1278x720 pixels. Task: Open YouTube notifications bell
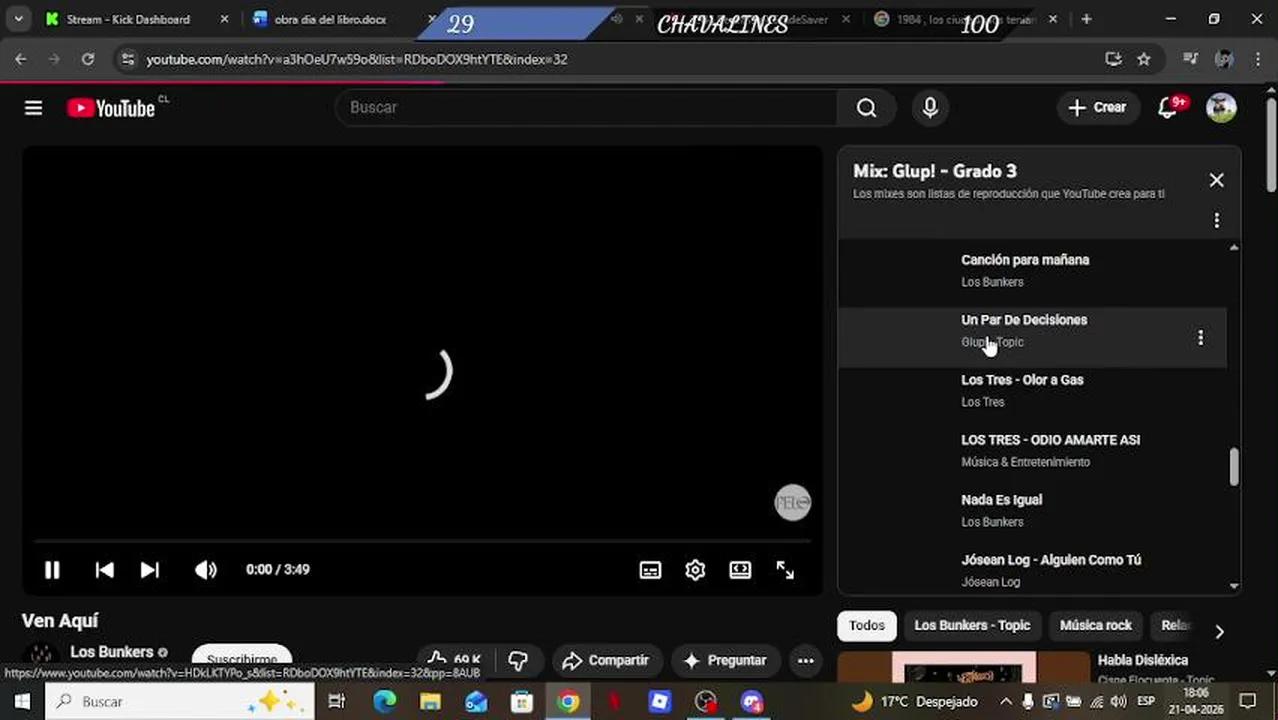pyautogui.click(x=1167, y=108)
